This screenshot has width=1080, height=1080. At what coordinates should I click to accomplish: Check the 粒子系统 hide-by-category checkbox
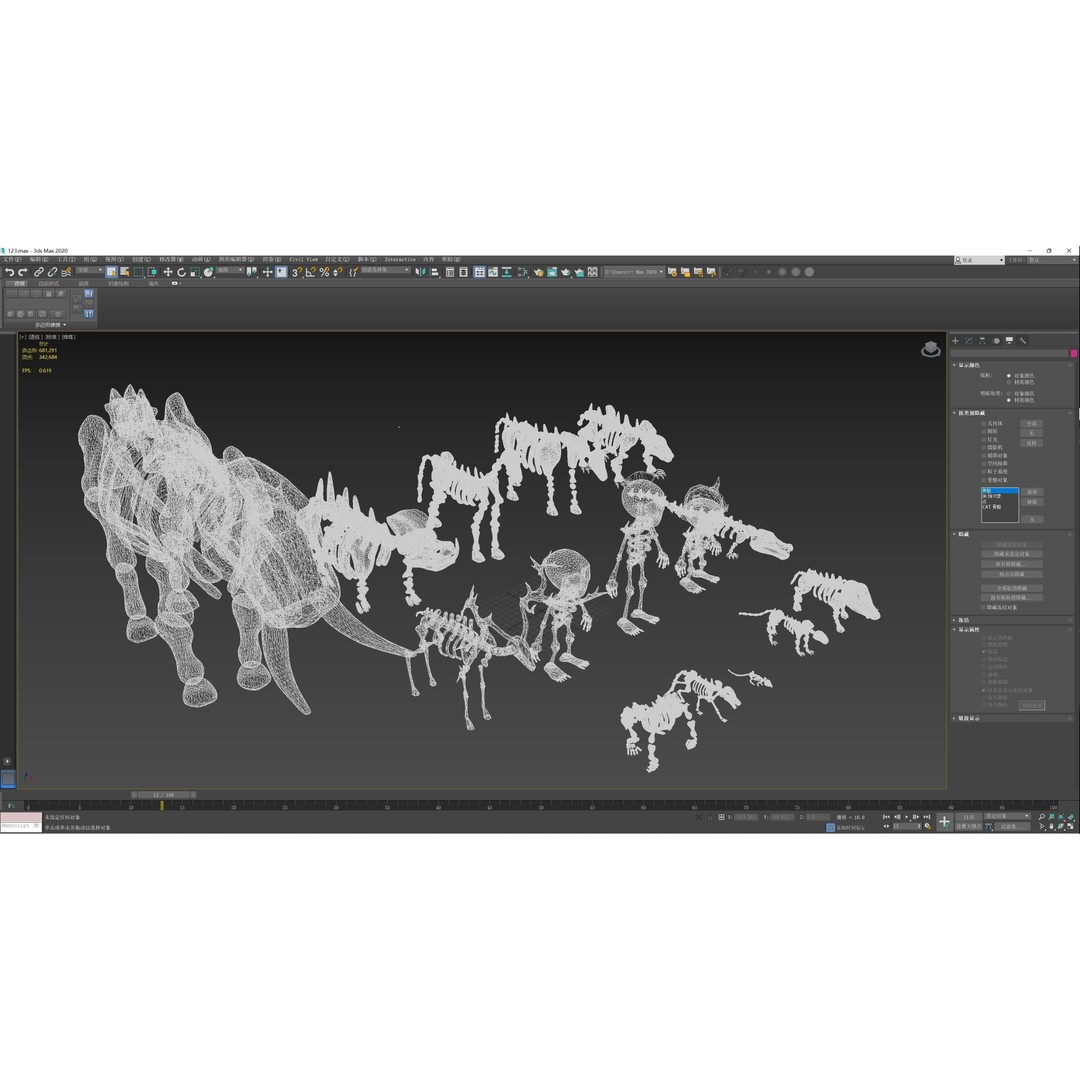pos(984,472)
